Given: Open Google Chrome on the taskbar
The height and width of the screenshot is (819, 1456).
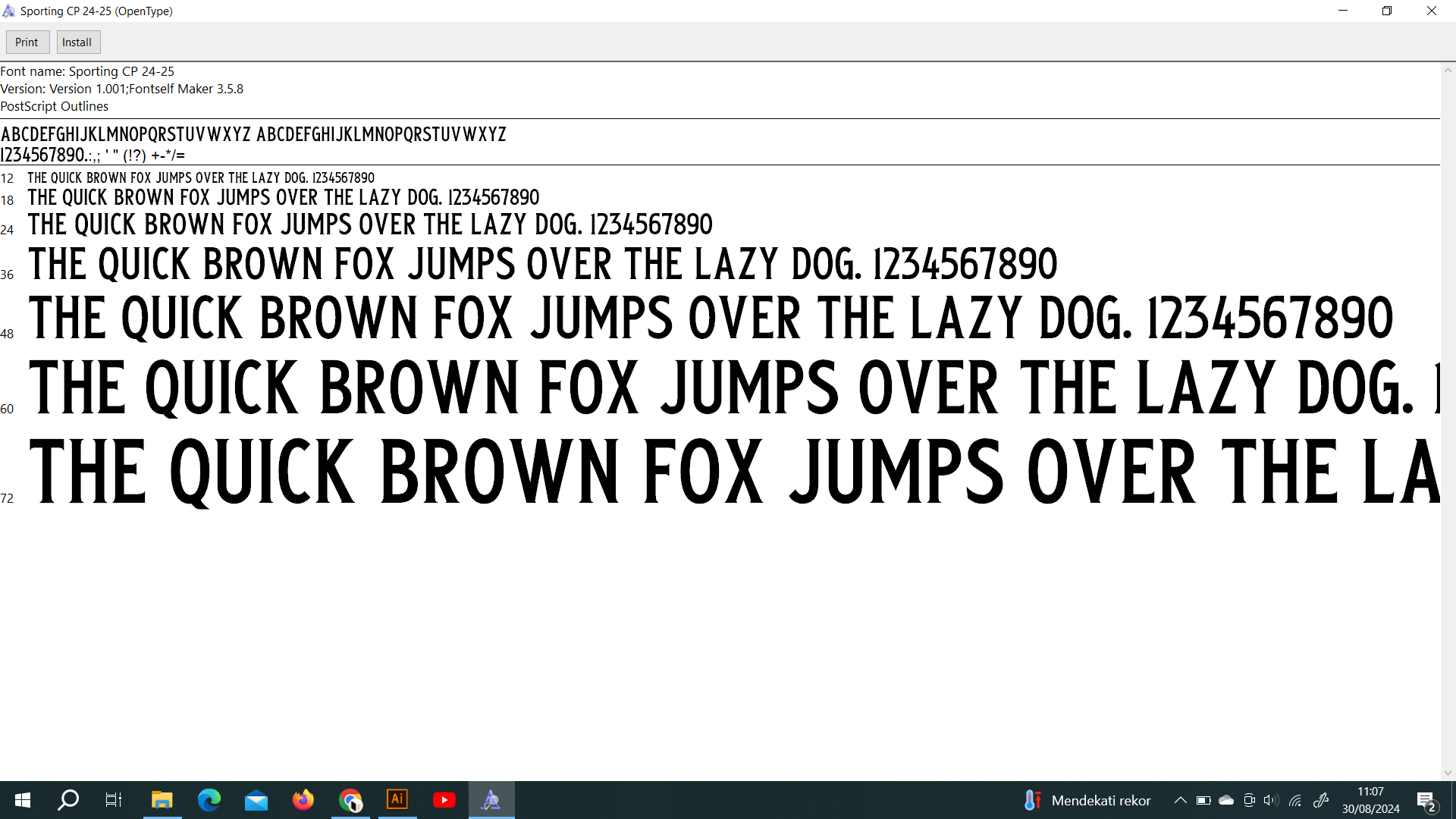Looking at the screenshot, I should click(x=350, y=800).
